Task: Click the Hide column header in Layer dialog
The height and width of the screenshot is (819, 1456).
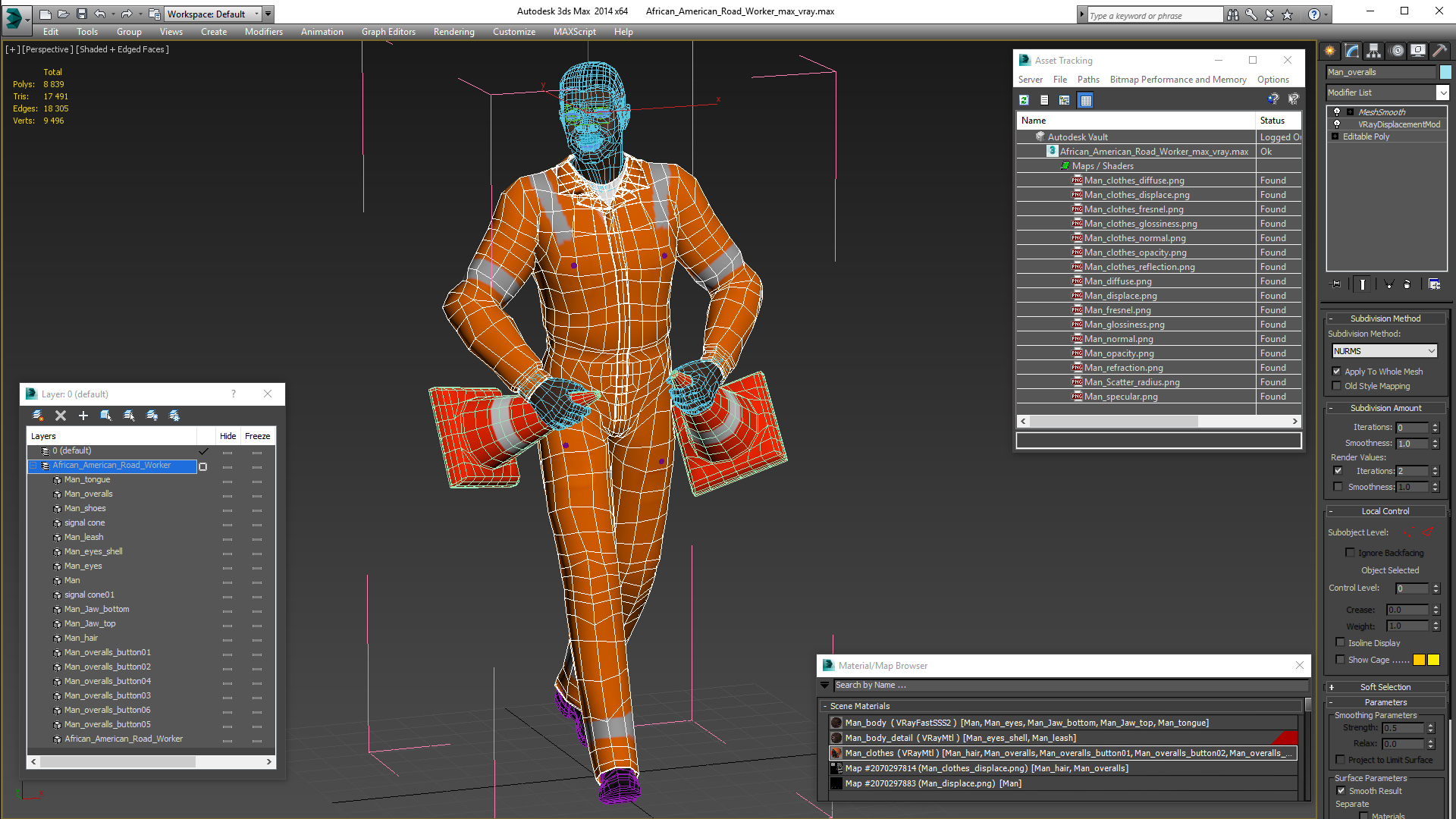Action: 227,436
